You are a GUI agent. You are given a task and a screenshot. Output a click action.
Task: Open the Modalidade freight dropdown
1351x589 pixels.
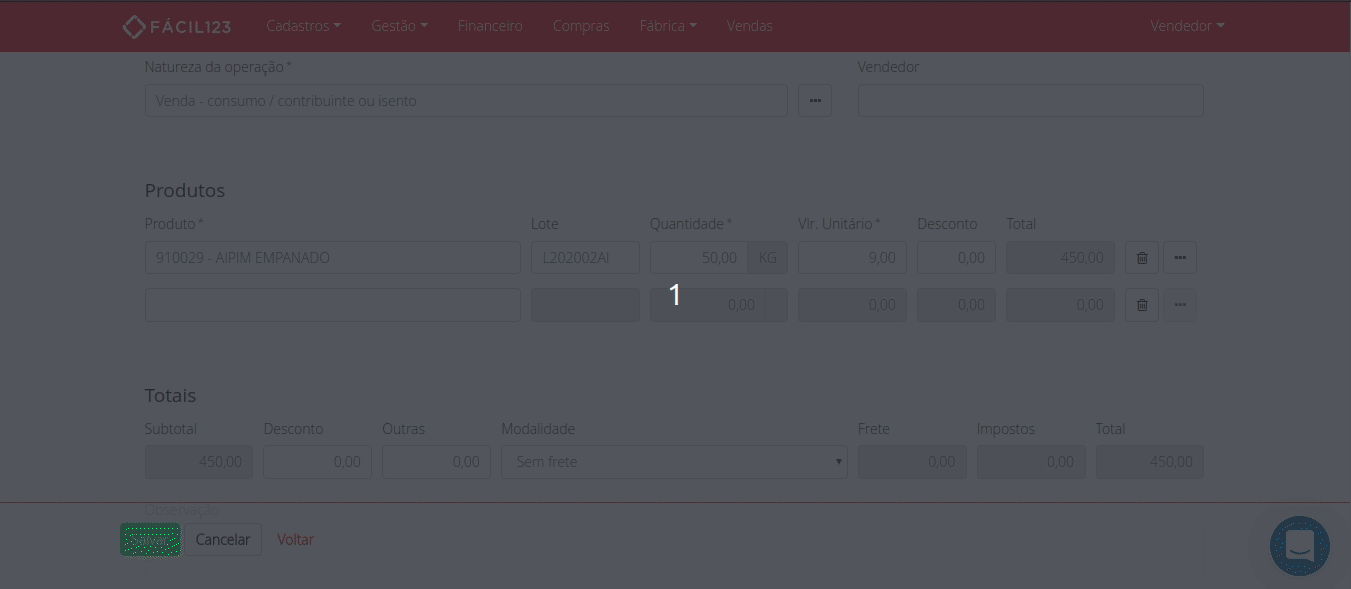click(x=674, y=462)
